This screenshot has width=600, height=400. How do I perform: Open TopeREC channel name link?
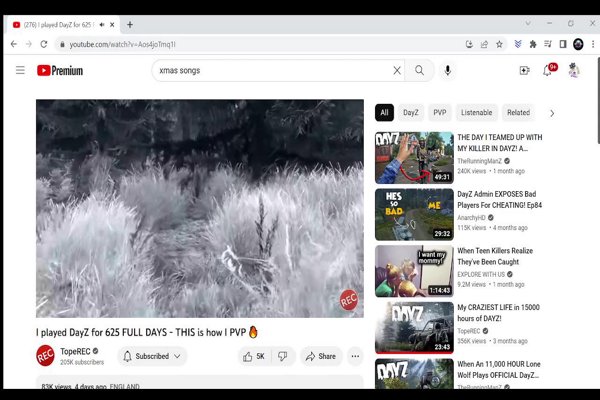pyautogui.click(x=75, y=351)
